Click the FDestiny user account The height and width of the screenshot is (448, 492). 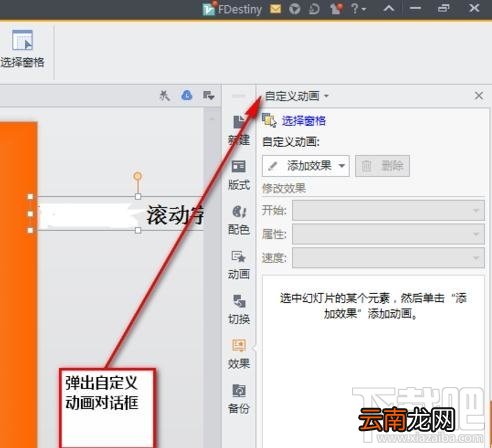point(232,9)
